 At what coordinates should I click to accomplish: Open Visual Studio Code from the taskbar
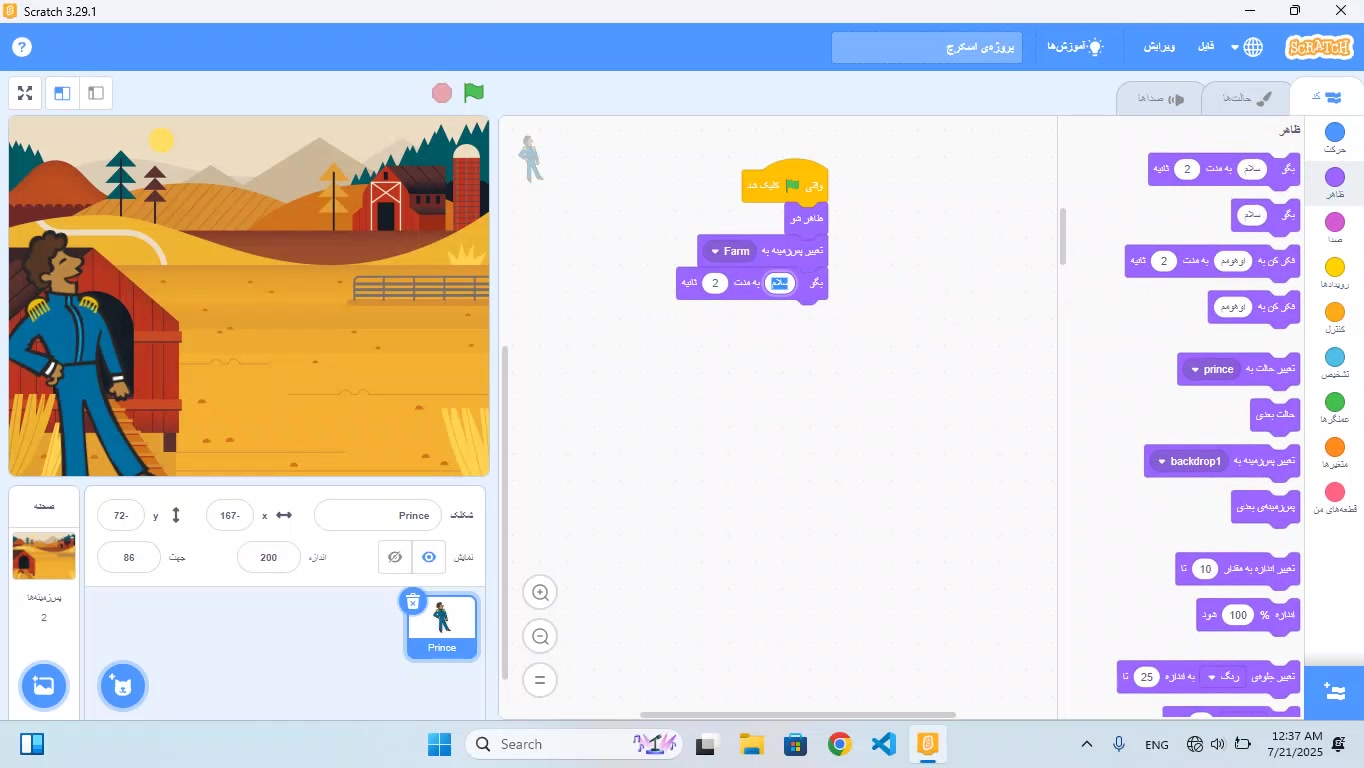tap(883, 744)
